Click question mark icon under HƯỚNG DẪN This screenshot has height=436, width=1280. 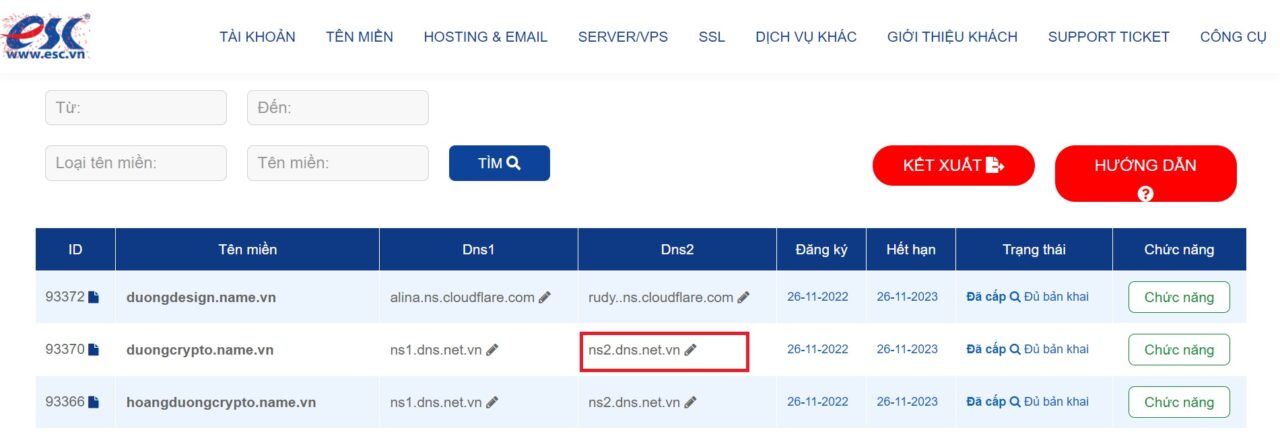point(1146,194)
